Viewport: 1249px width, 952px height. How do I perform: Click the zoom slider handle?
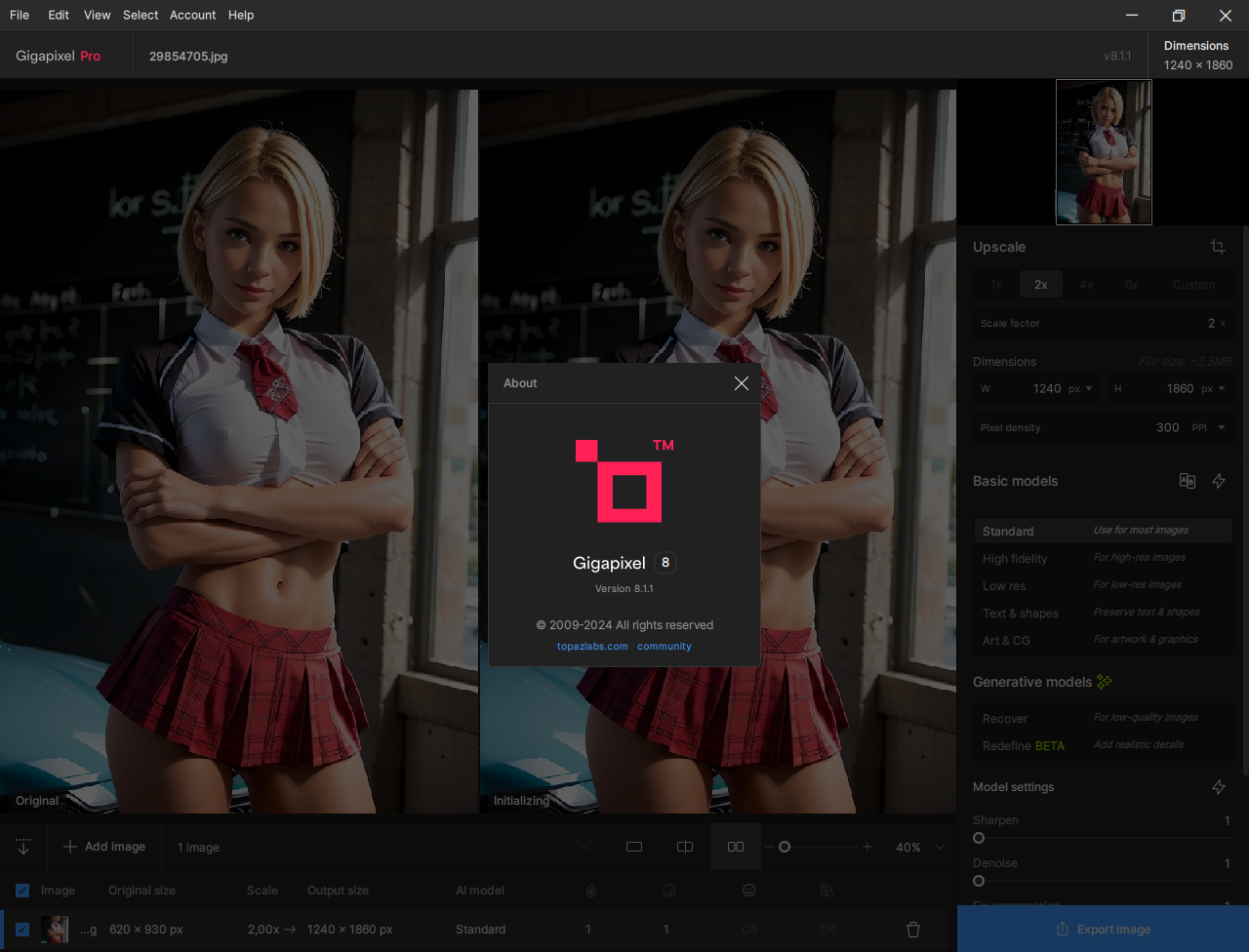tap(785, 847)
